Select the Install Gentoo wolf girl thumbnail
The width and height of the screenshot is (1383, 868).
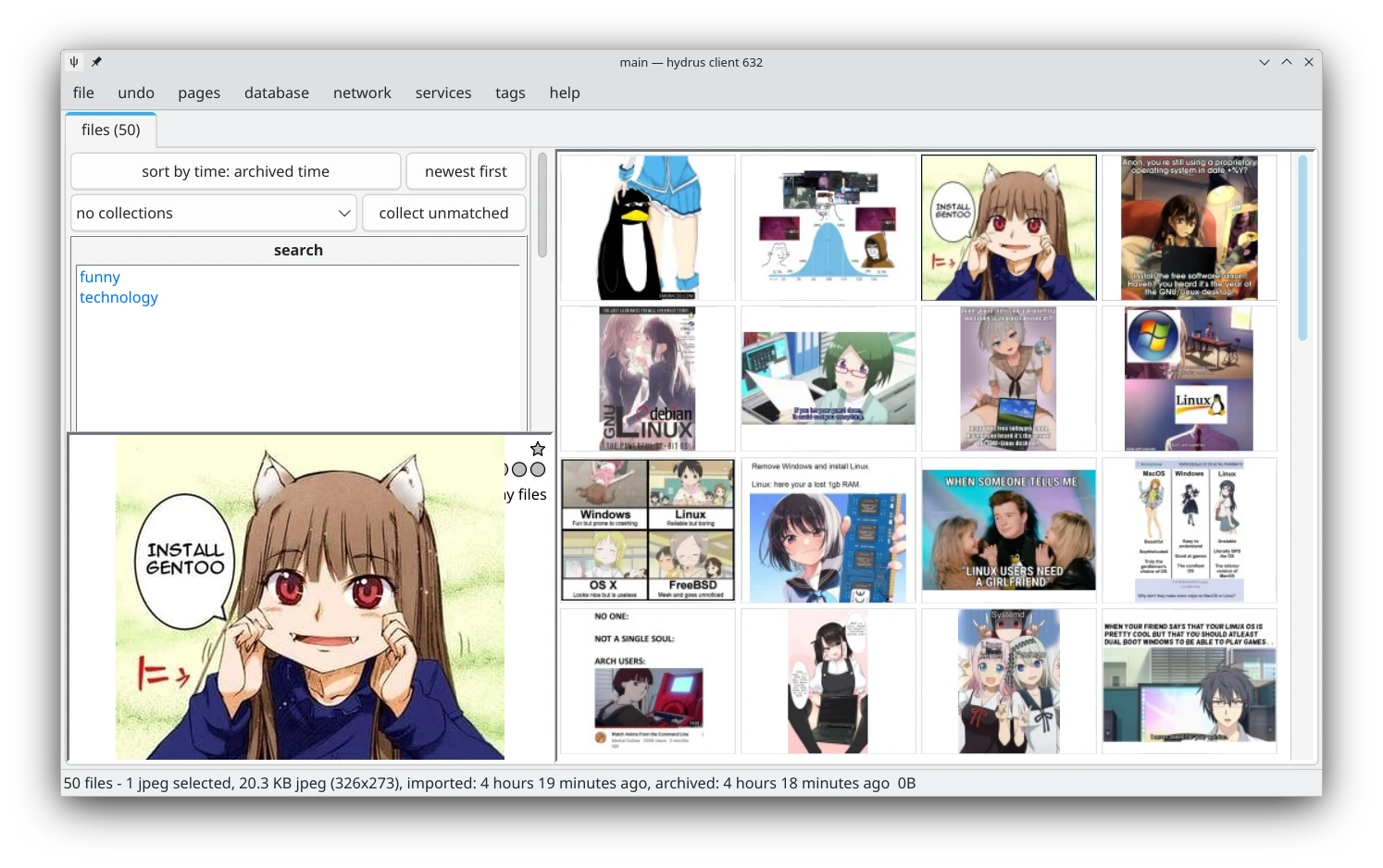[x=1008, y=228]
